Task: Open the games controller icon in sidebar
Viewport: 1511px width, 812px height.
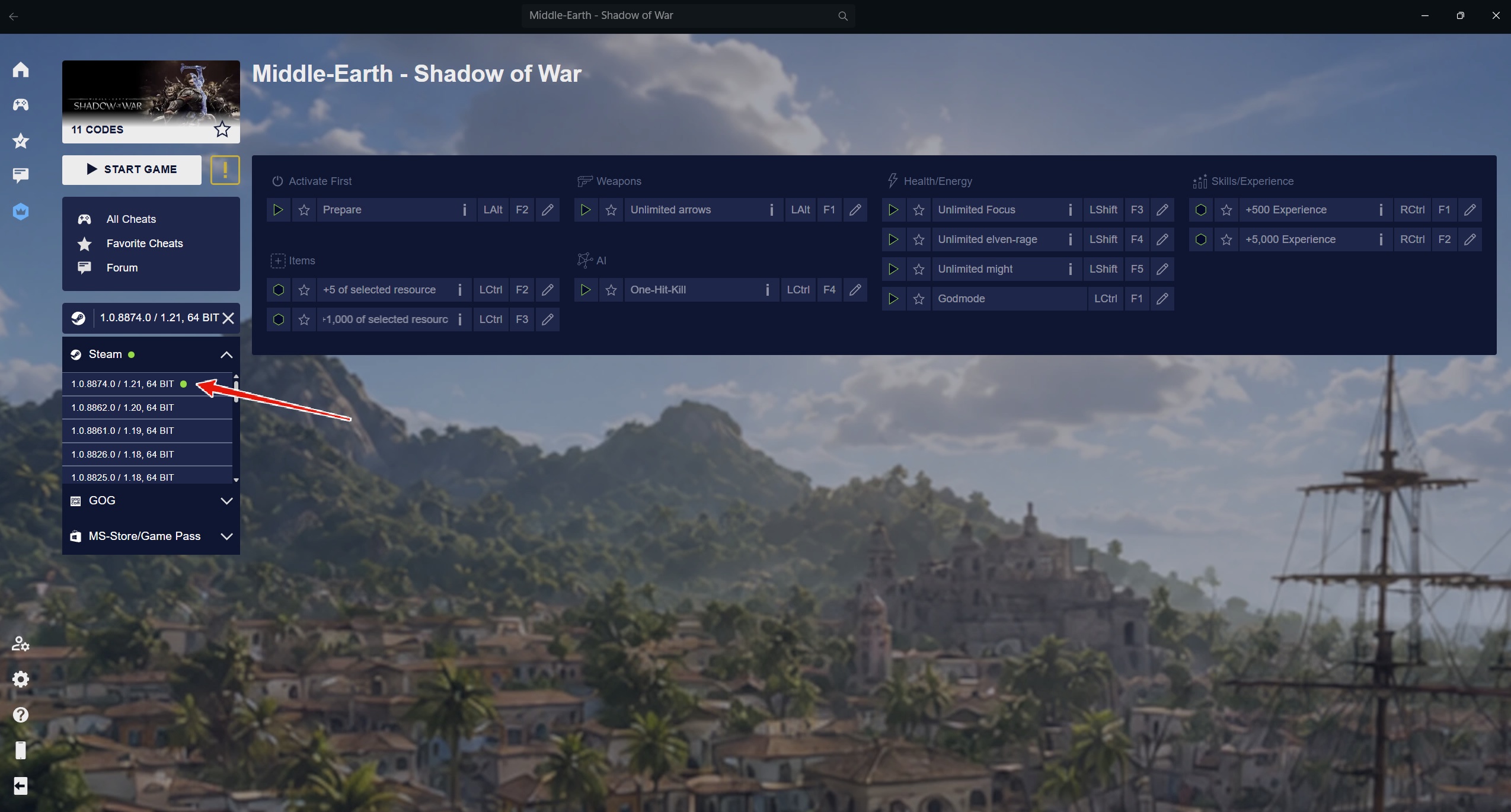Action: 21,105
